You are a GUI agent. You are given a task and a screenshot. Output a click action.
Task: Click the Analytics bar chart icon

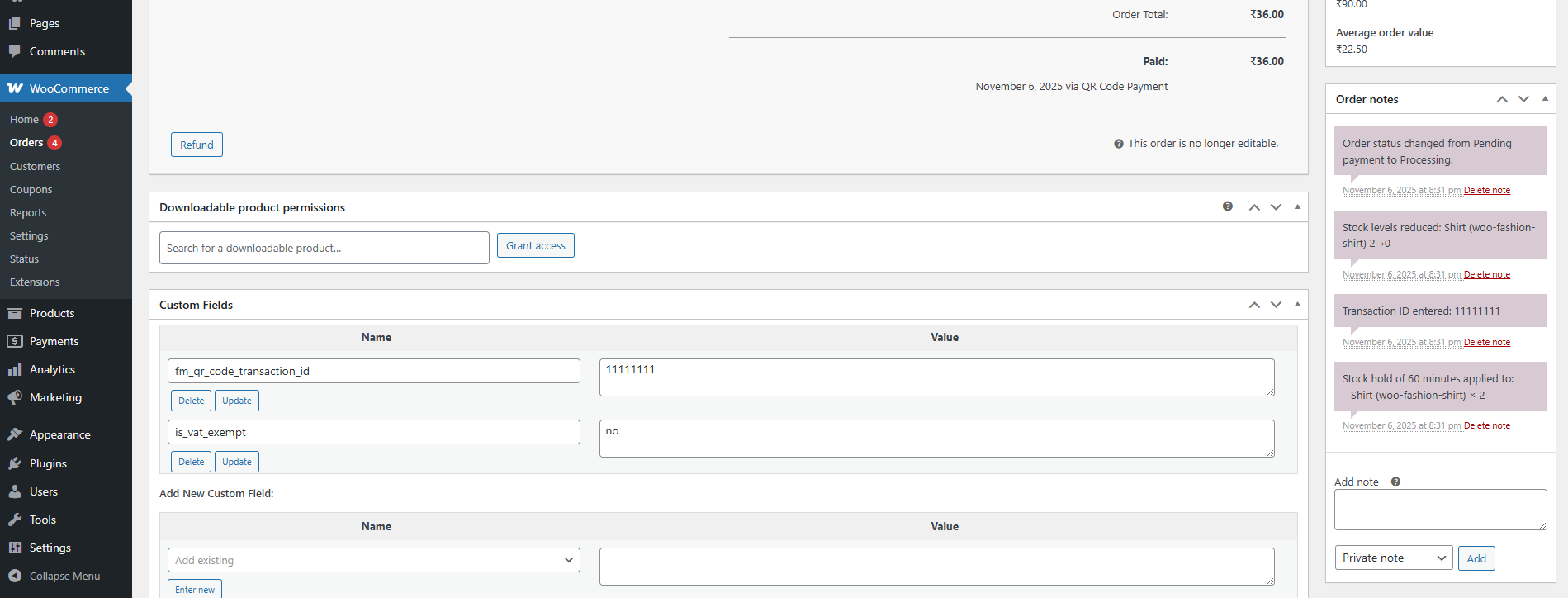15,369
